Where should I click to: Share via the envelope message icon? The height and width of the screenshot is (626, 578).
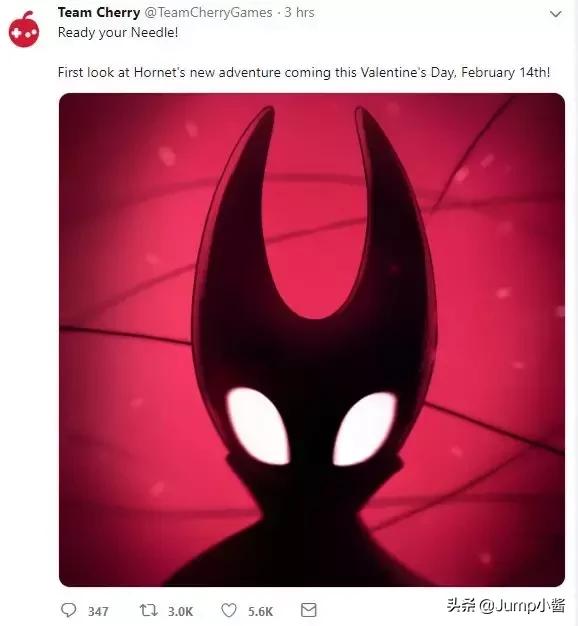pyautogui.click(x=309, y=610)
